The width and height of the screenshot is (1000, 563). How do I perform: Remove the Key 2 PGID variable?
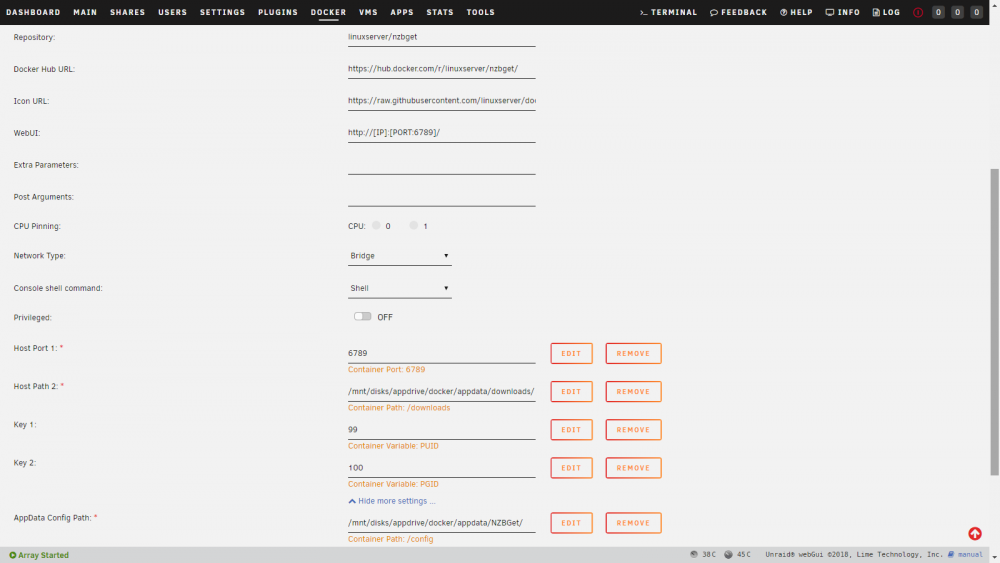pos(633,468)
